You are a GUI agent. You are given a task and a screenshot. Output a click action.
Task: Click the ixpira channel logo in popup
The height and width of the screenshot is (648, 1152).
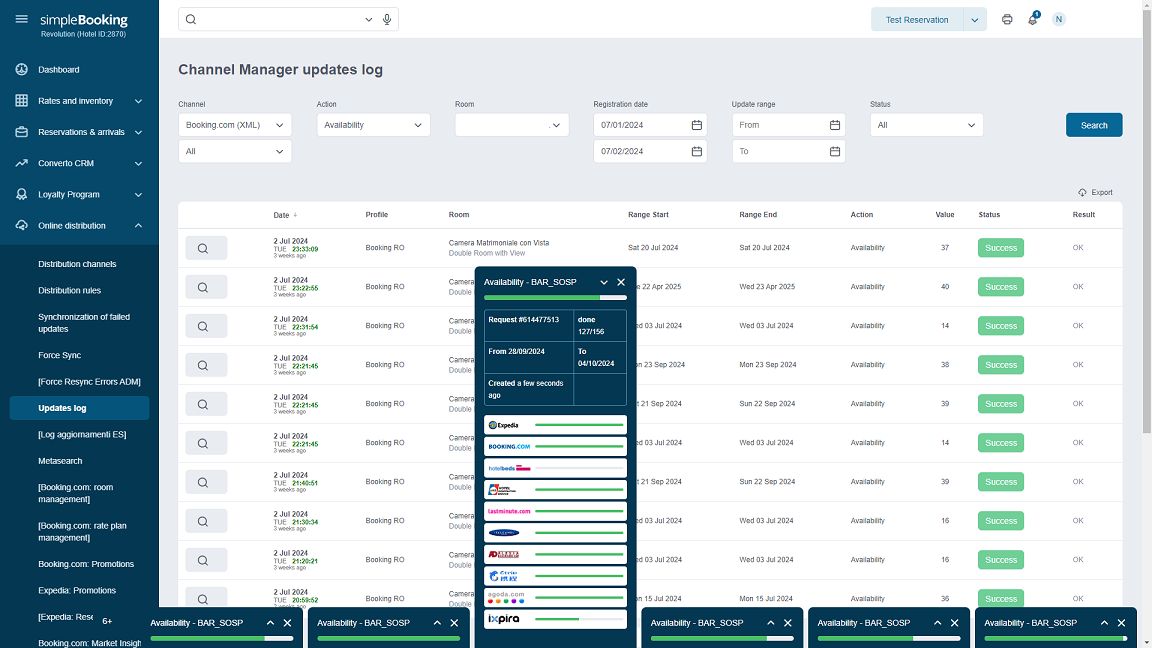coord(504,619)
